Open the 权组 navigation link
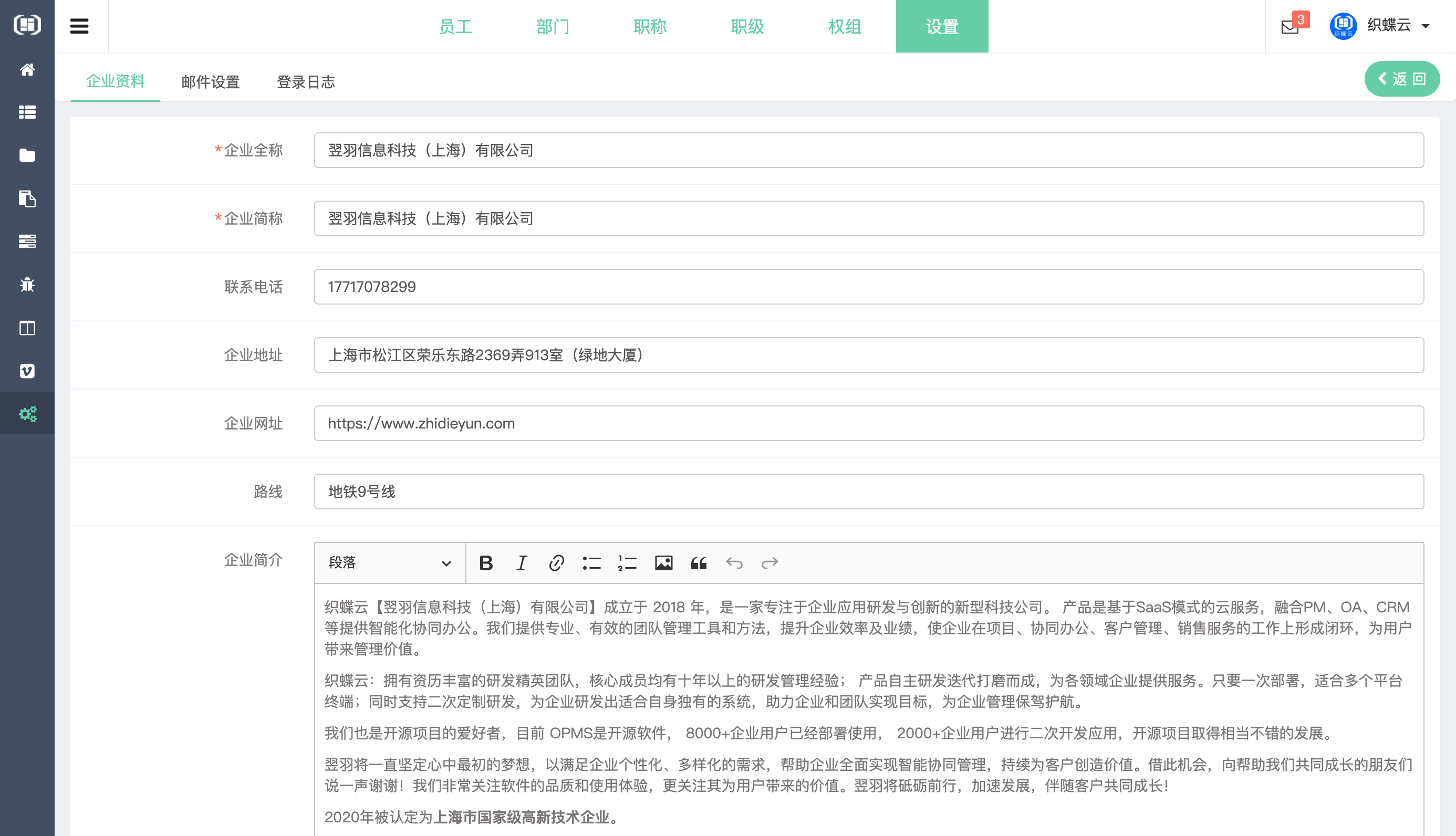 point(844,26)
